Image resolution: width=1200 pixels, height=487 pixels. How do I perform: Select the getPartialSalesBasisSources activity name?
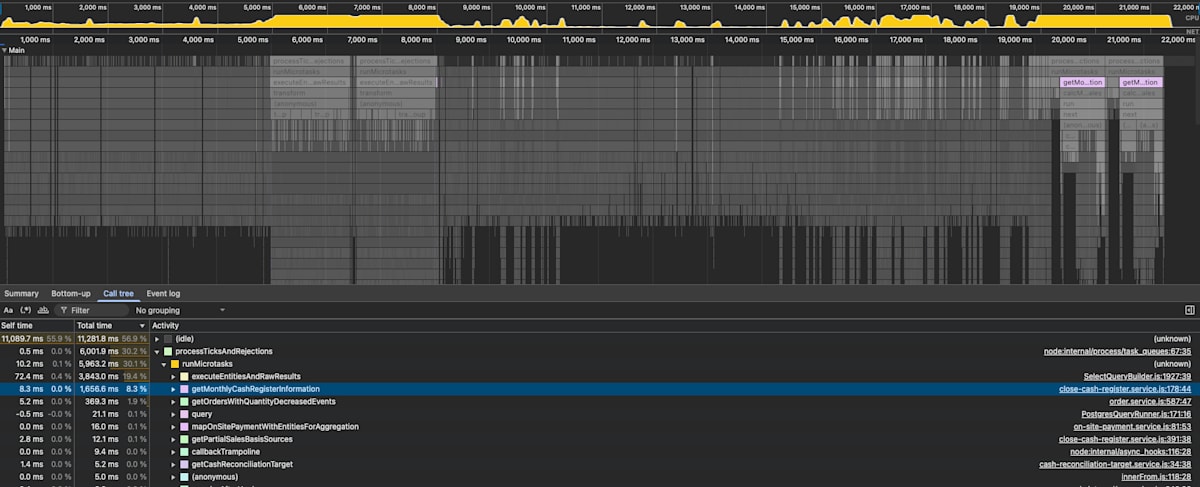click(241, 439)
